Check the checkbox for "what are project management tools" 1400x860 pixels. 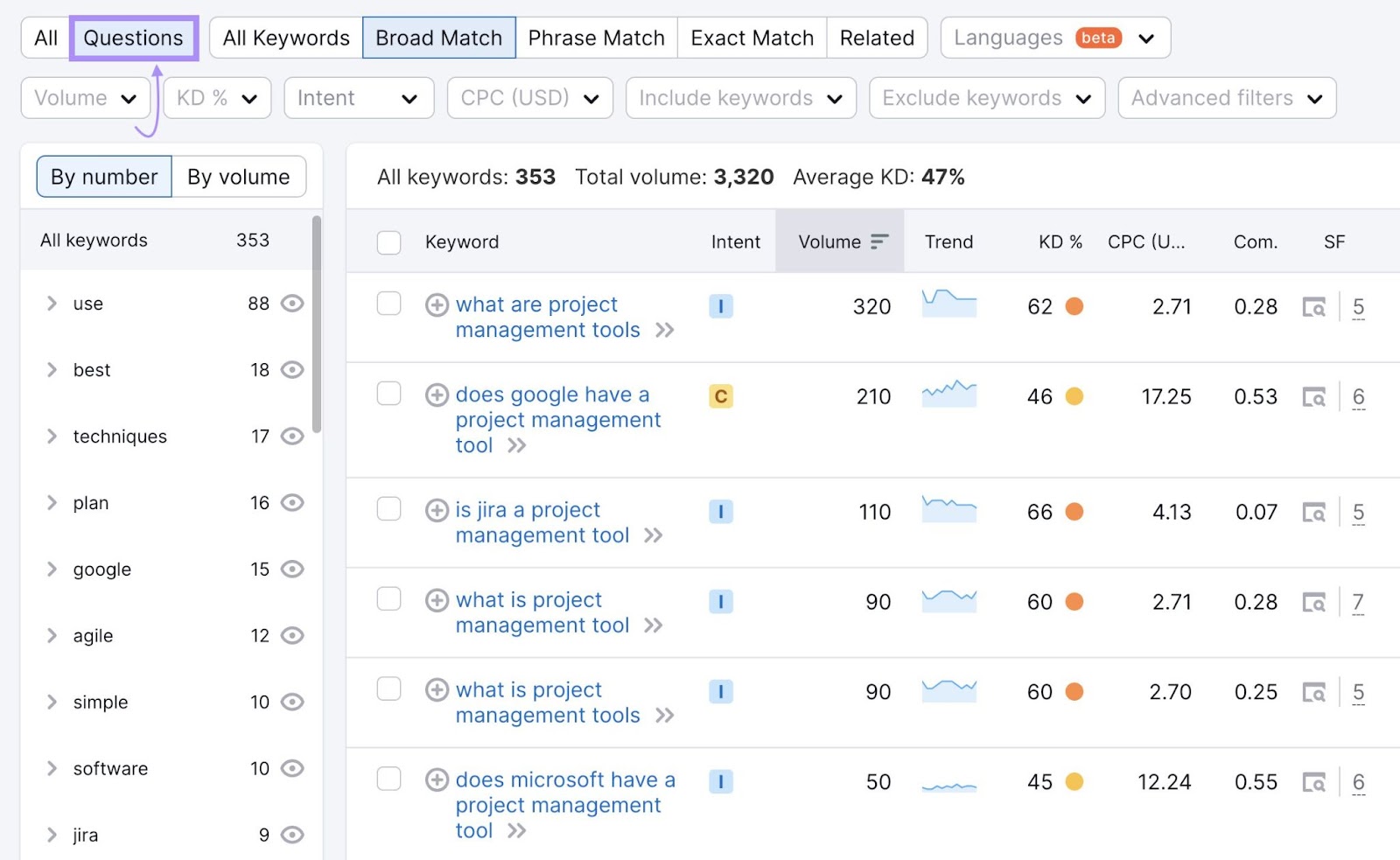point(388,304)
